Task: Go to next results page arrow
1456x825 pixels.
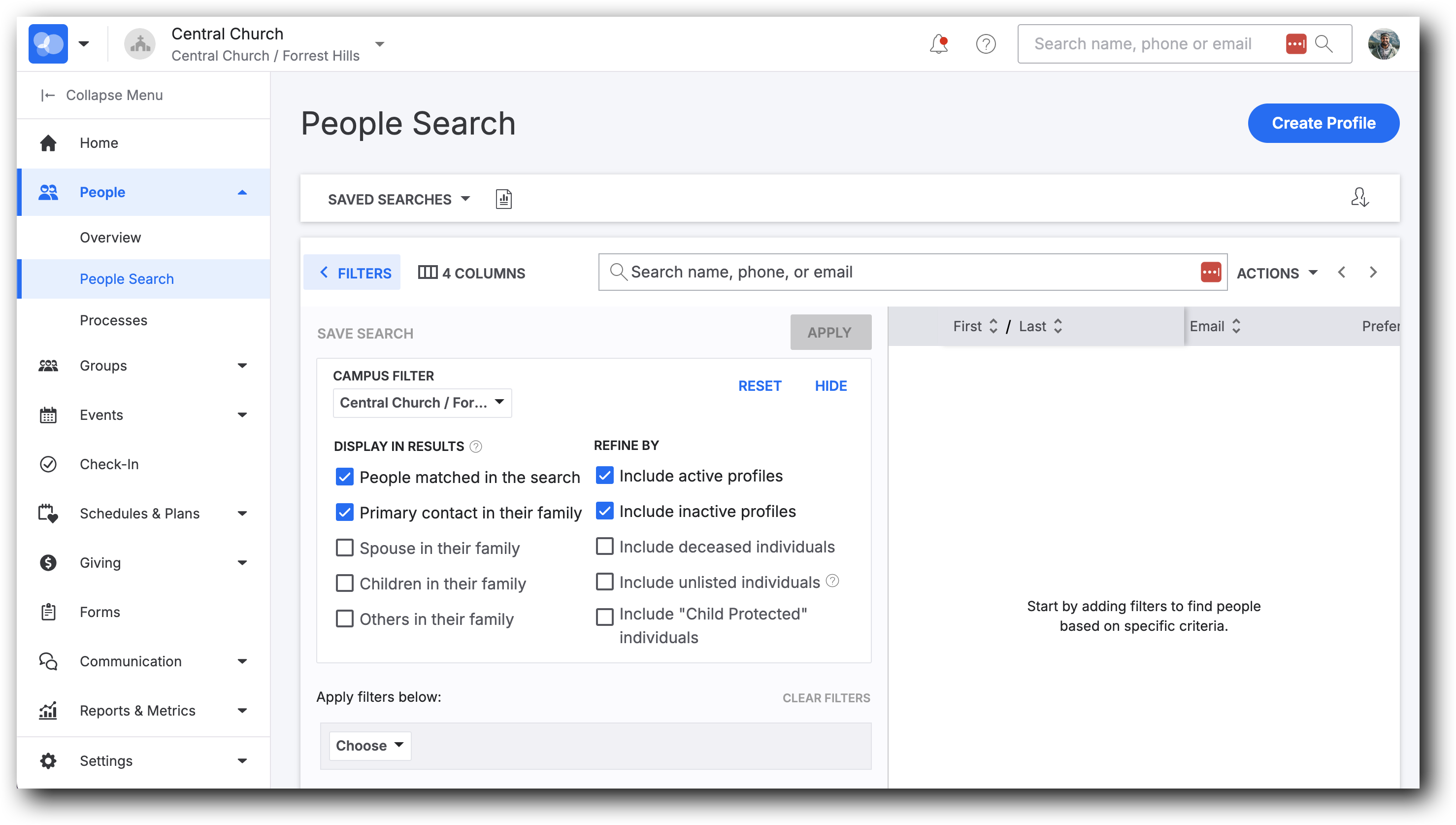Action: click(1373, 273)
